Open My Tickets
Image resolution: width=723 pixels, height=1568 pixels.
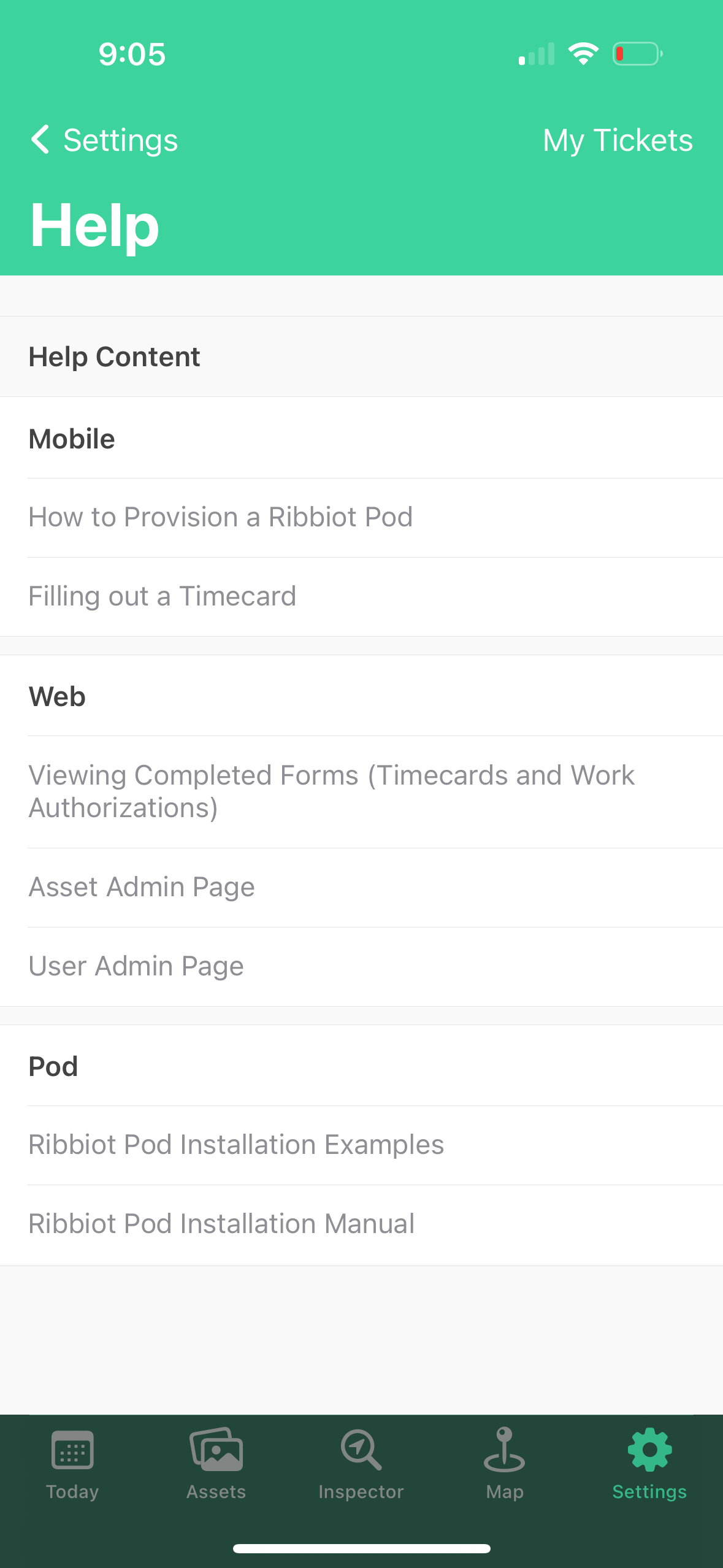tap(618, 140)
